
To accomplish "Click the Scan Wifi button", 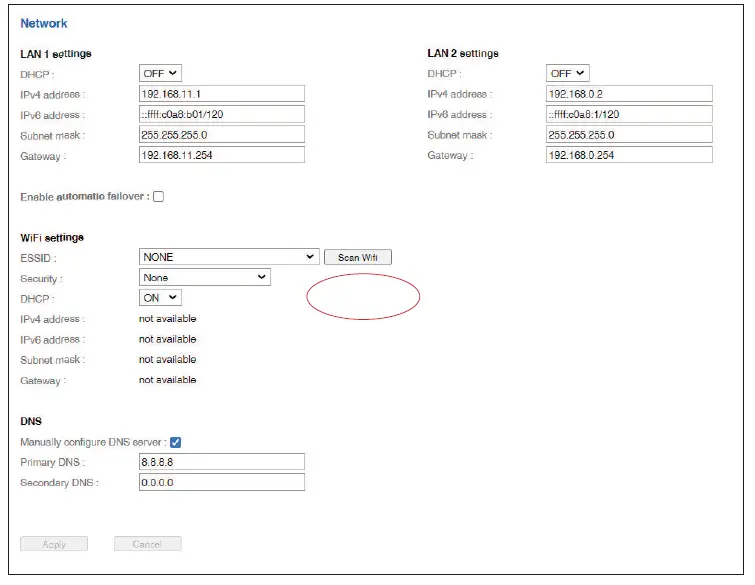I will pyautogui.click(x=358, y=258).
